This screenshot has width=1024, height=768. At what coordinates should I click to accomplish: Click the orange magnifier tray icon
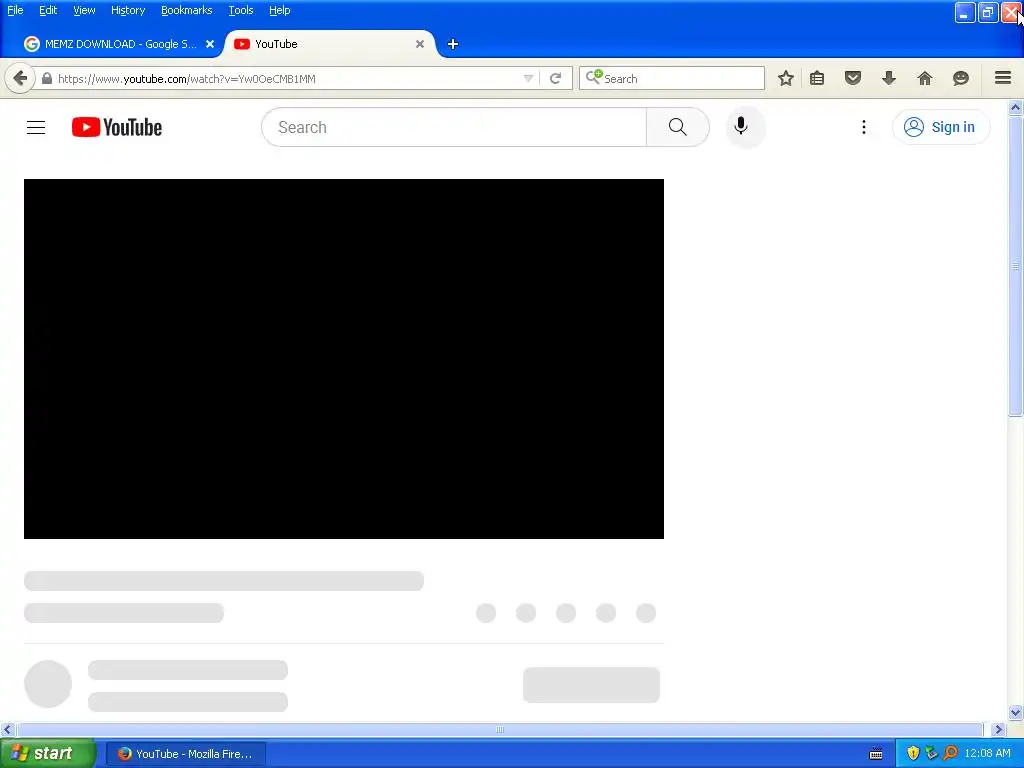[950, 754]
